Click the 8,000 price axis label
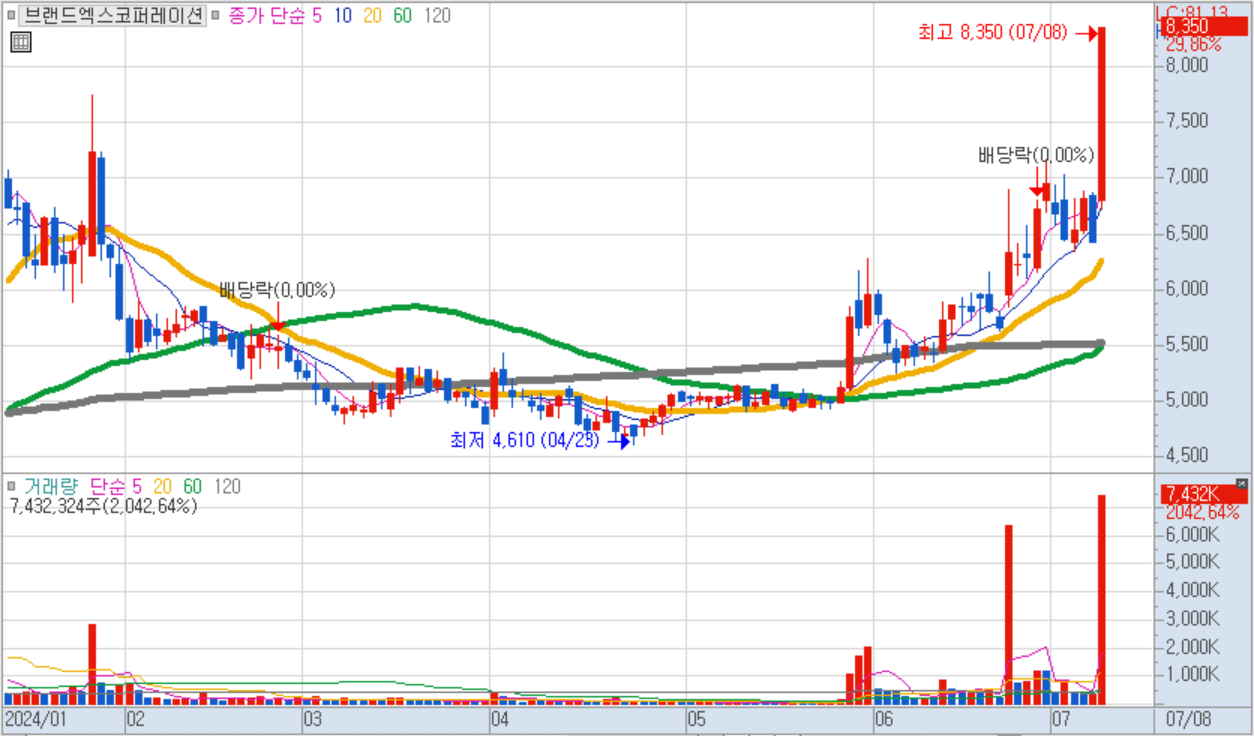 pyautogui.click(x=1187, y=65)
